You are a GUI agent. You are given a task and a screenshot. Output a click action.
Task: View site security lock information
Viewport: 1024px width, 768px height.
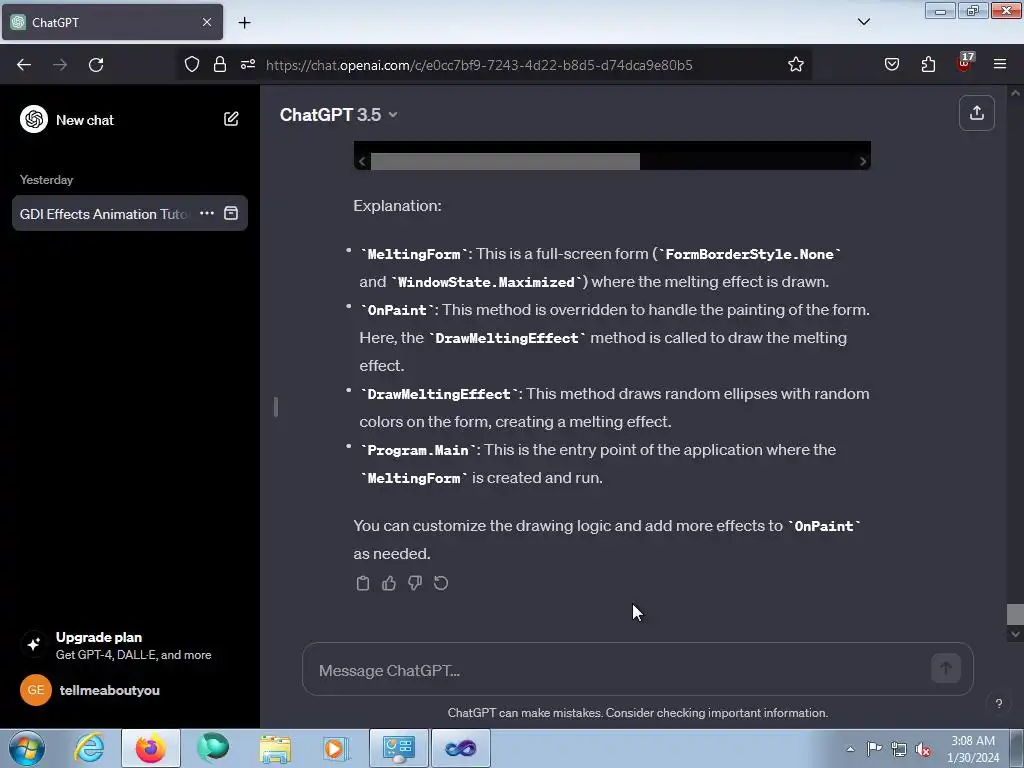pos(219,64)
